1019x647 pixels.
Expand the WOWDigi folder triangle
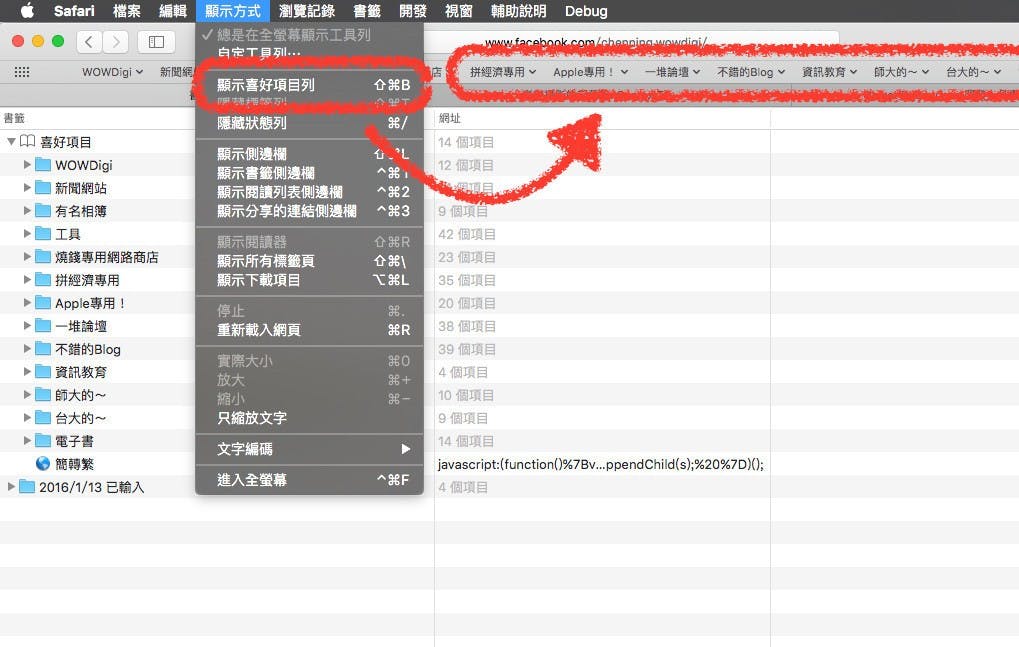coord(27,164)
